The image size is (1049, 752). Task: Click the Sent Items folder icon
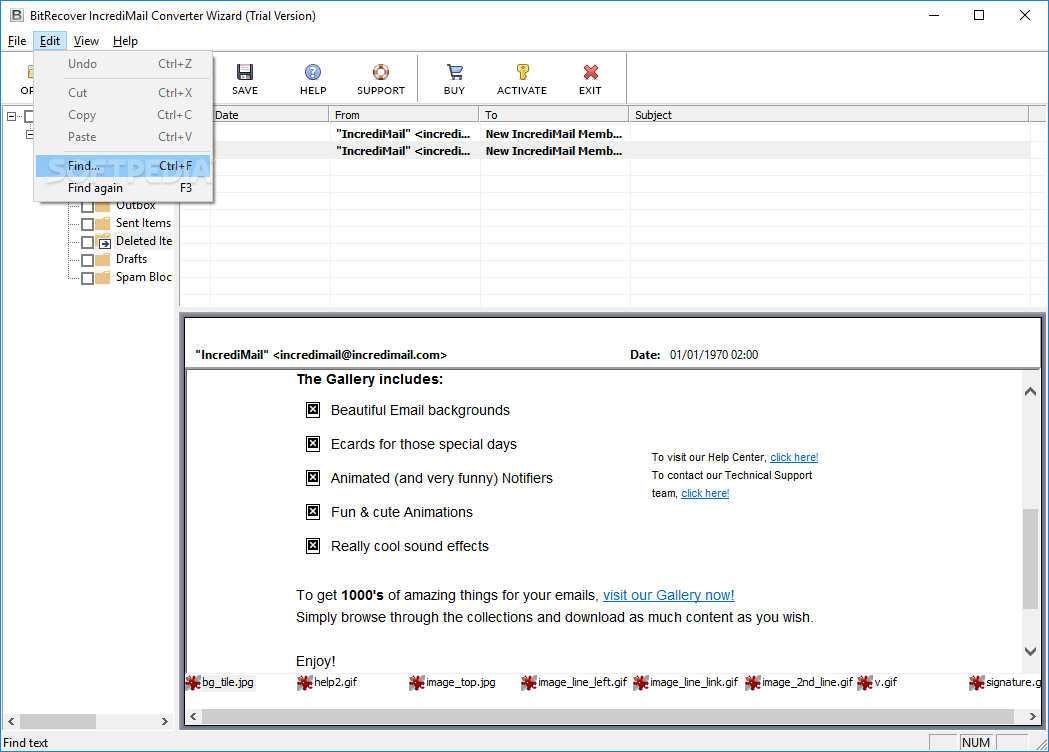point(103,223)
